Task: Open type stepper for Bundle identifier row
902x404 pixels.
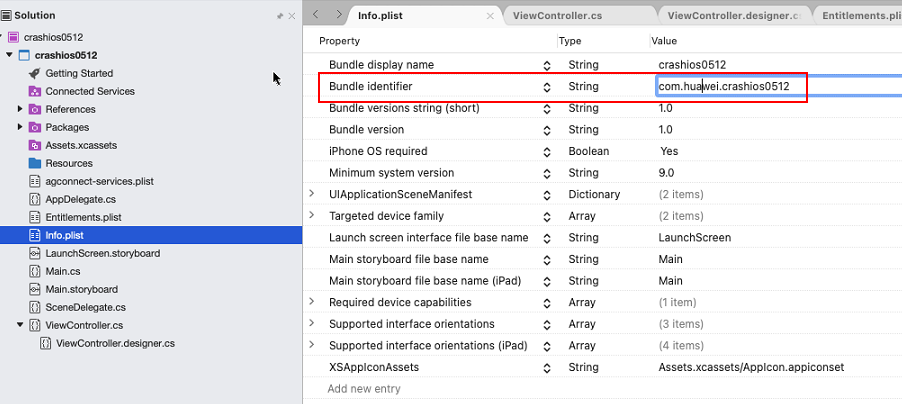Action: [x=547, y=87]
